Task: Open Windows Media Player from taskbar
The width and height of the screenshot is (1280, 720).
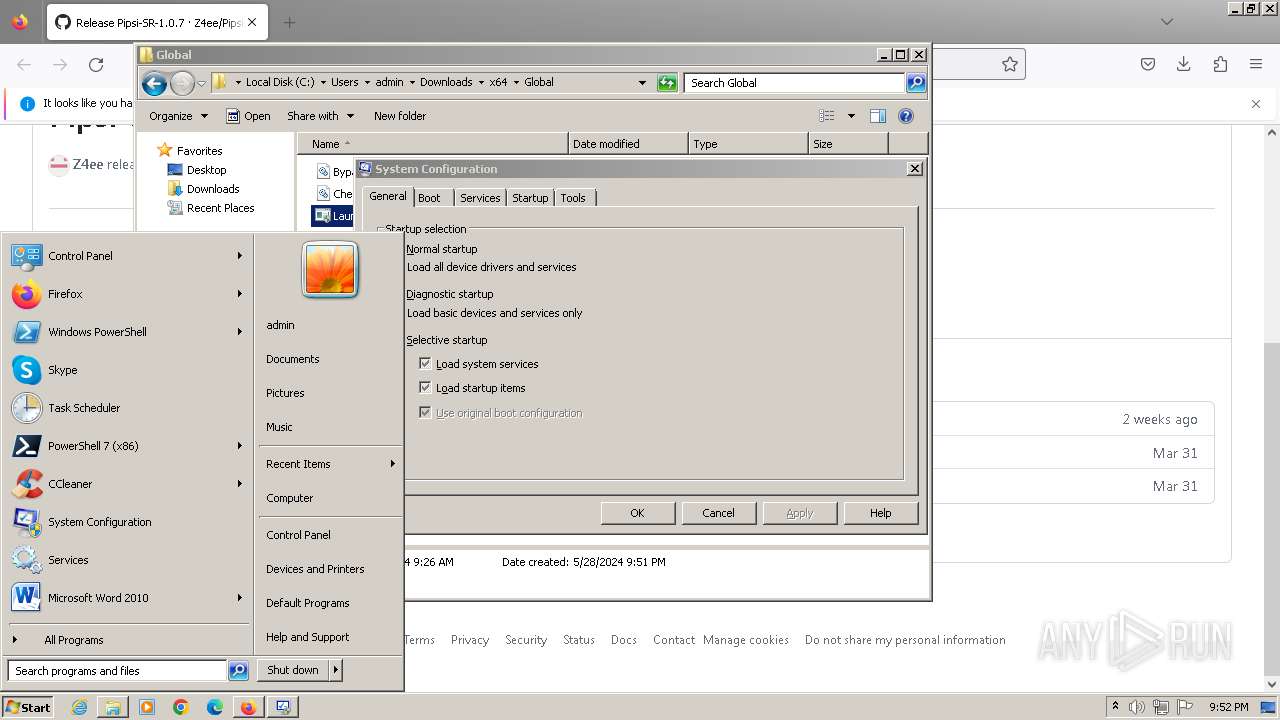Action: pos(147,707)
